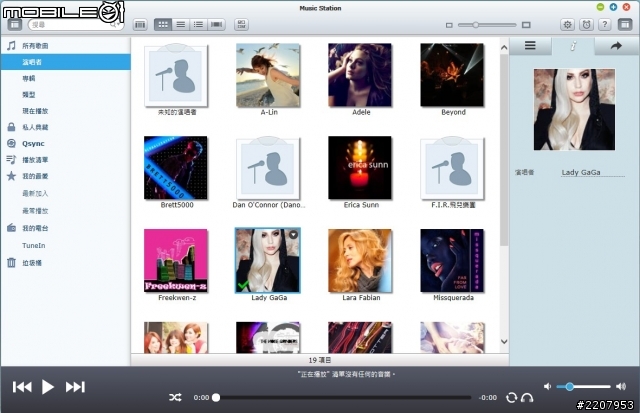The height and width of the screenshot is (413, 640).
Task: Open the F.I.R. artist thumbnail
Action: 452,168
